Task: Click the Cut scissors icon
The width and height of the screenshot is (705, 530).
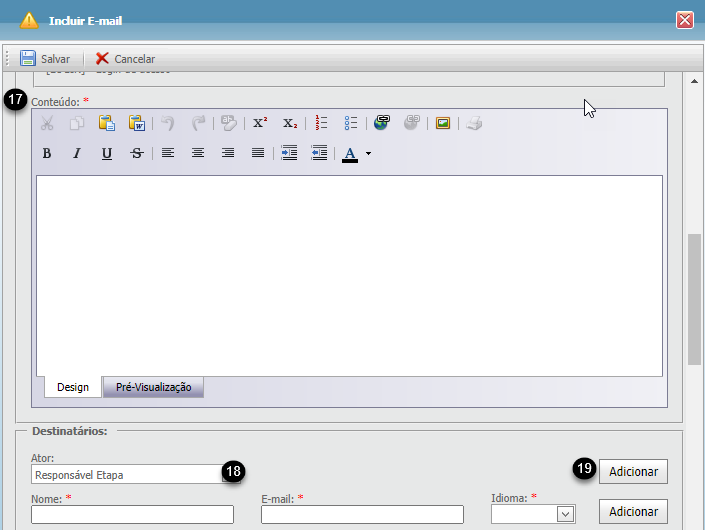Action: (47, 123)
